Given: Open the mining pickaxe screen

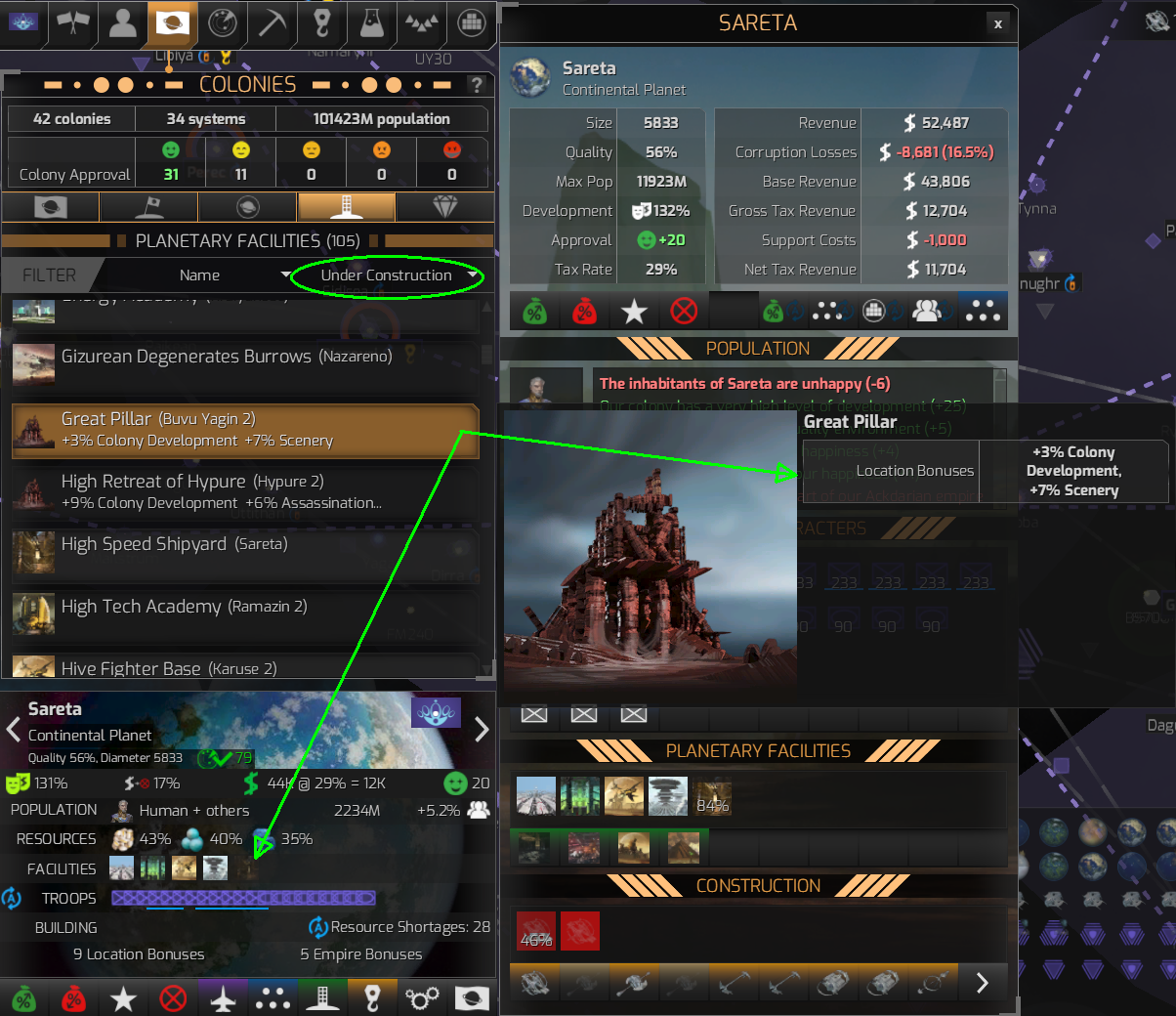Looking at the screenshot, I should click(x=273, y=22).
